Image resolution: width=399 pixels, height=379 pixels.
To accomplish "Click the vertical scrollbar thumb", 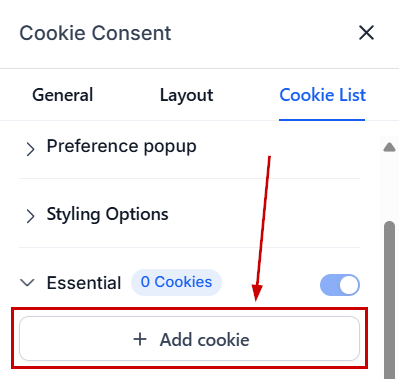I will click(x=389, y=300).
